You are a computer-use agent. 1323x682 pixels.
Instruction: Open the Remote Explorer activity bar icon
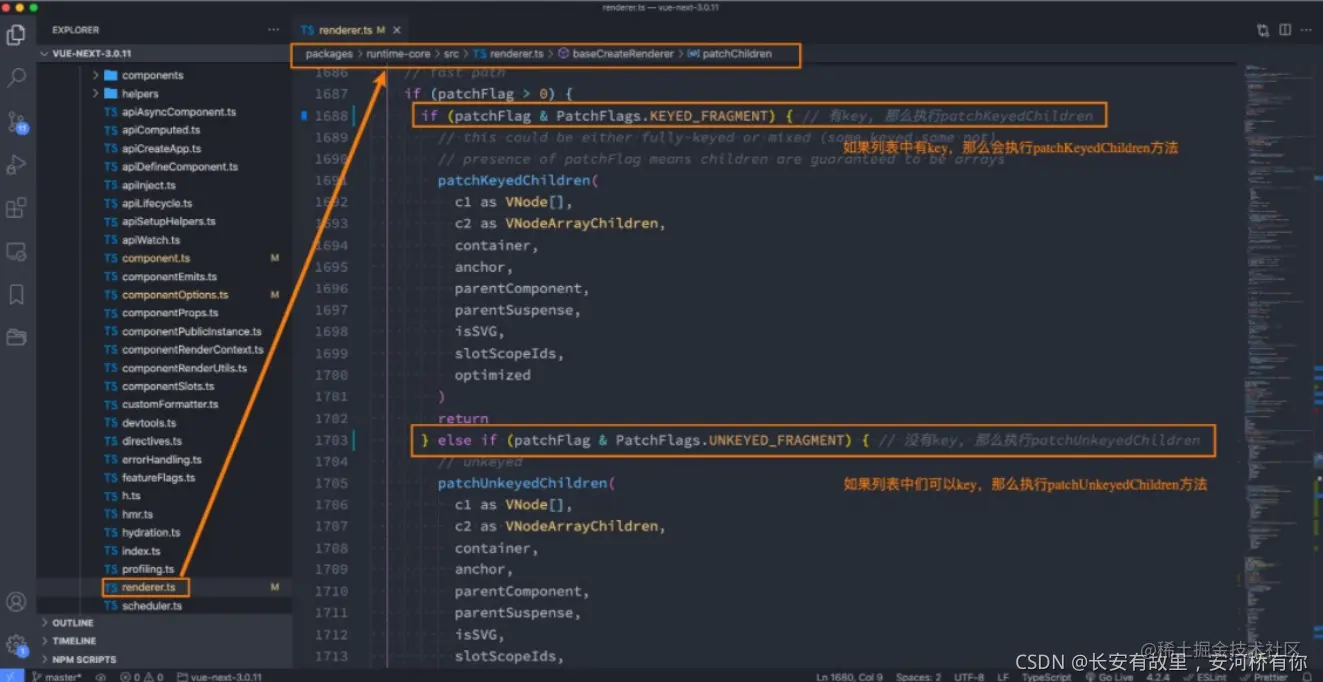tap(16, 252)
